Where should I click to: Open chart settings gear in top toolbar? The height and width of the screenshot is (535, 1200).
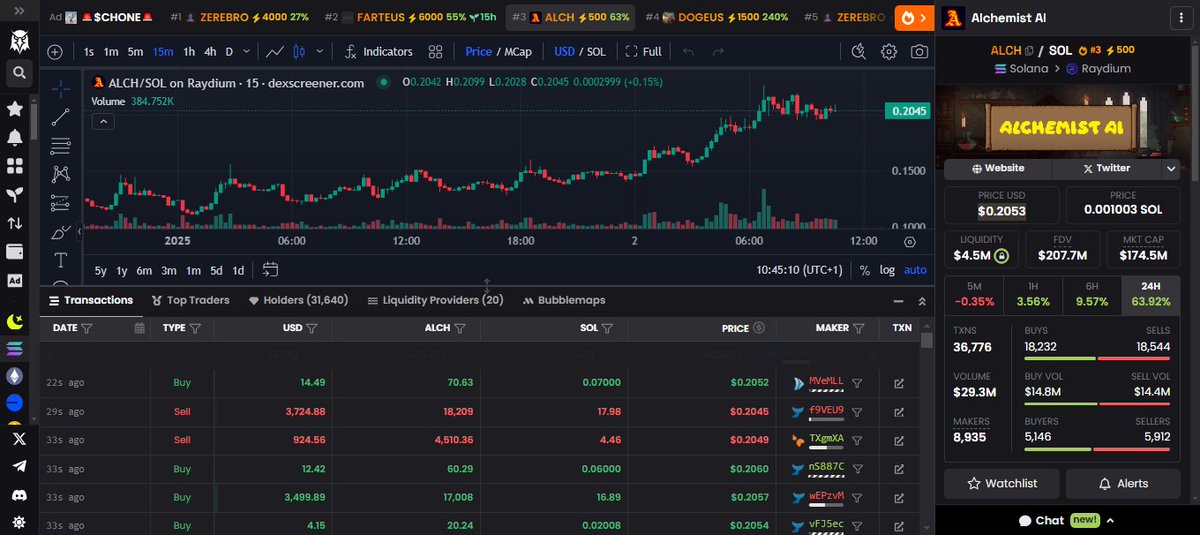889,51
